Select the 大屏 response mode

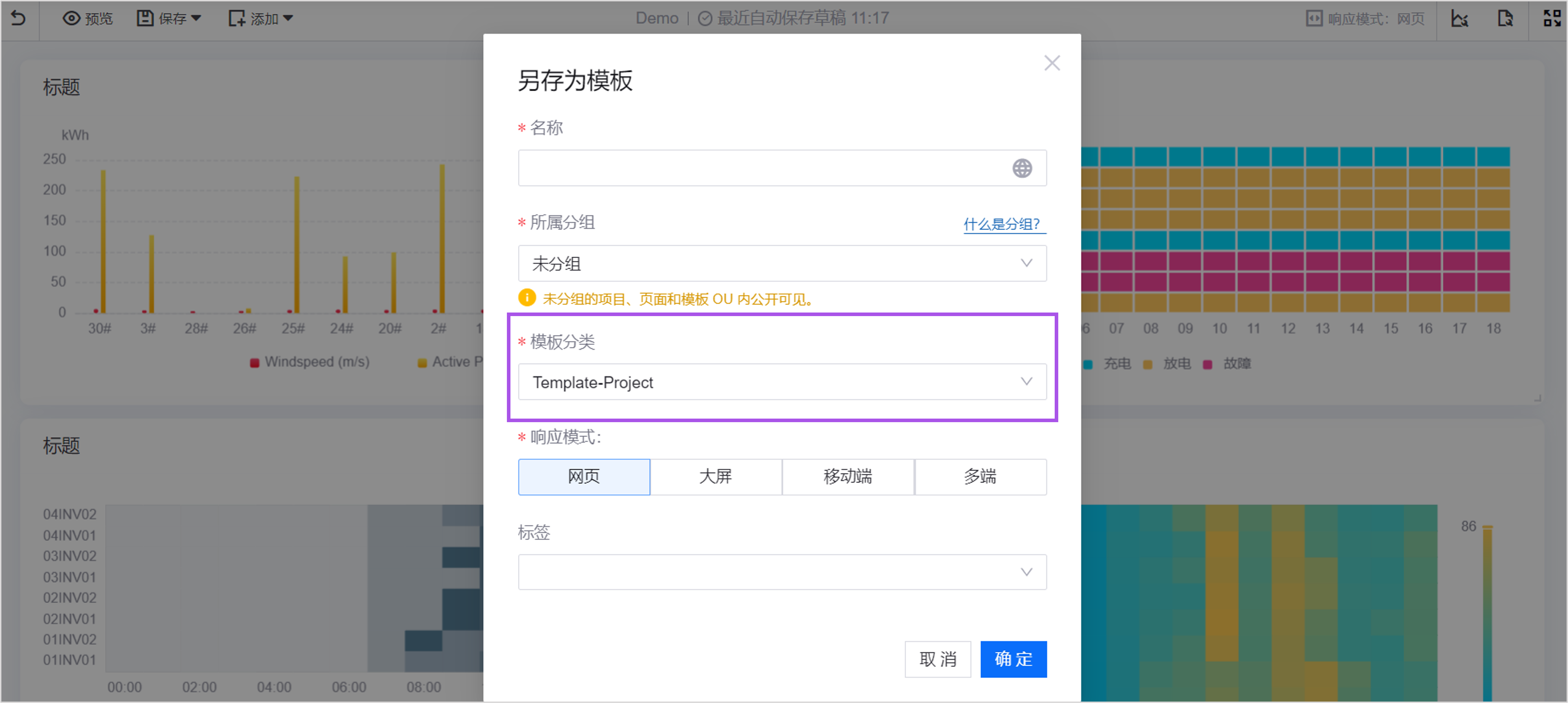pyautogui.click(x=715, y=476)
